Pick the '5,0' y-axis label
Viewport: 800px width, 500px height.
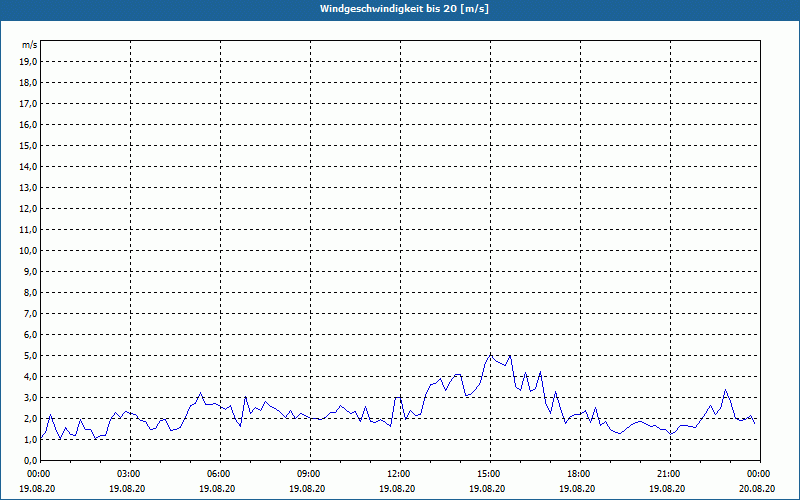(x=30, y=355)
